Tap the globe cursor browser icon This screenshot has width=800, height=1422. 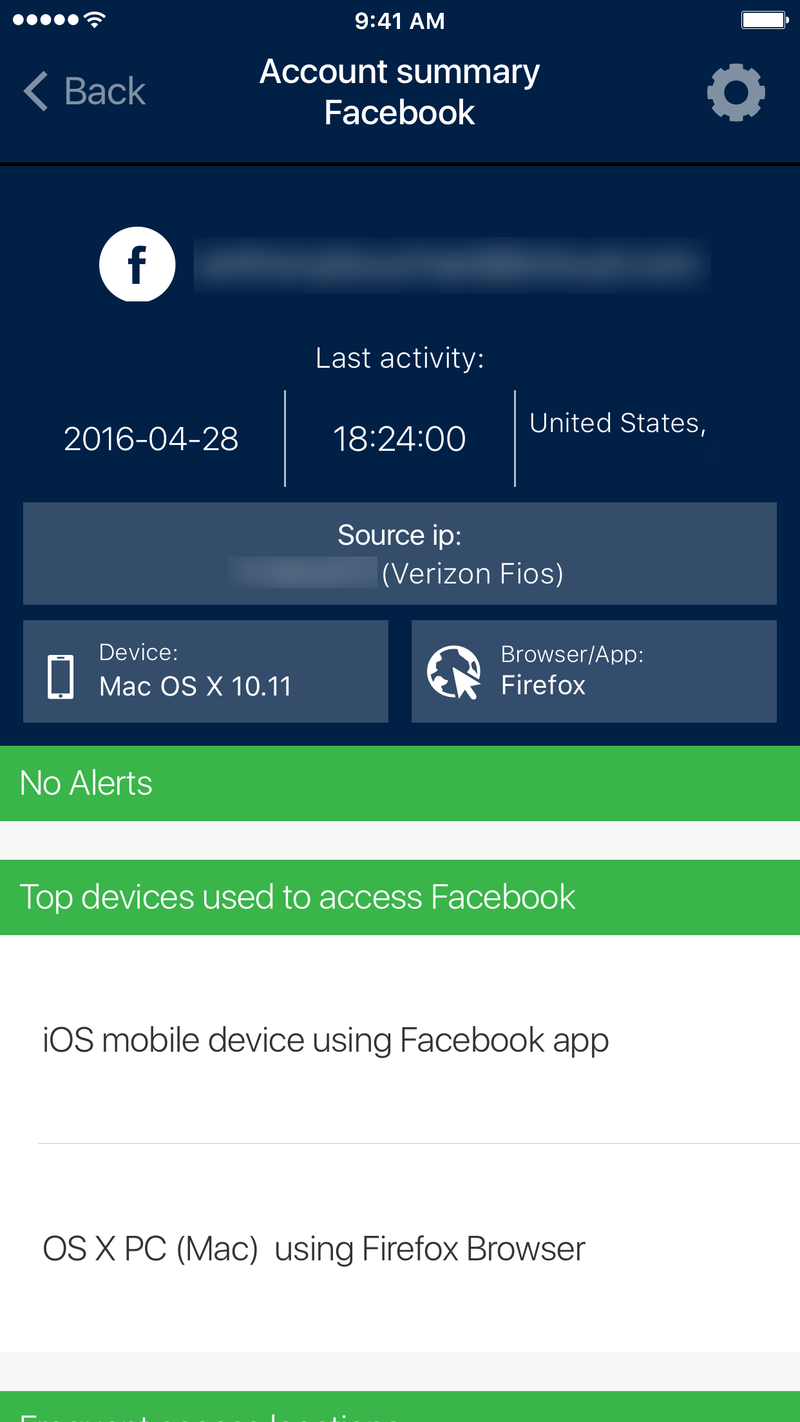(x=454, y=672)
